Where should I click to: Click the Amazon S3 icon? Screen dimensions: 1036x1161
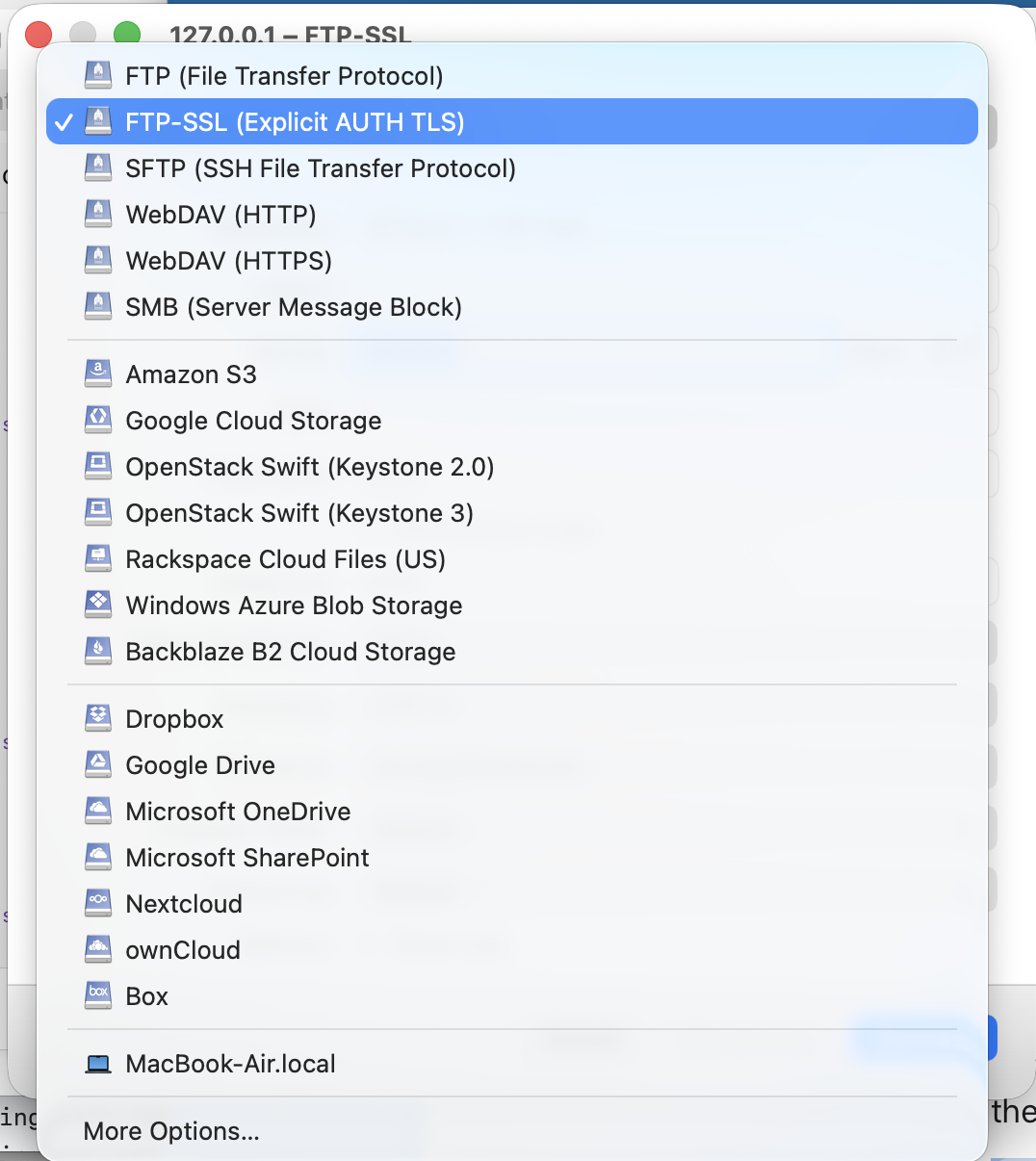(x=98, y=374)
